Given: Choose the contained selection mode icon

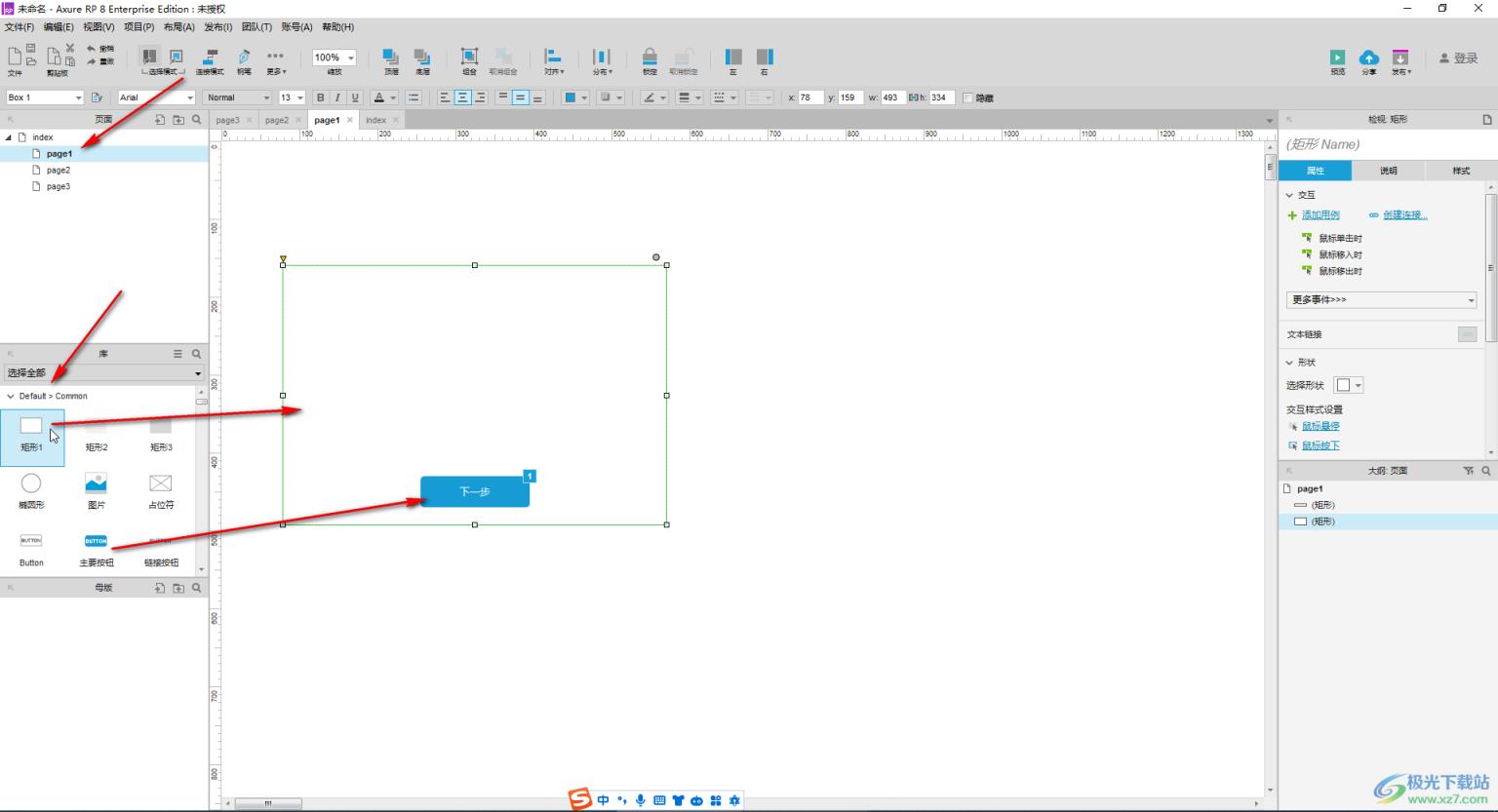Looking at the screenshot, I should coord(176,57).
